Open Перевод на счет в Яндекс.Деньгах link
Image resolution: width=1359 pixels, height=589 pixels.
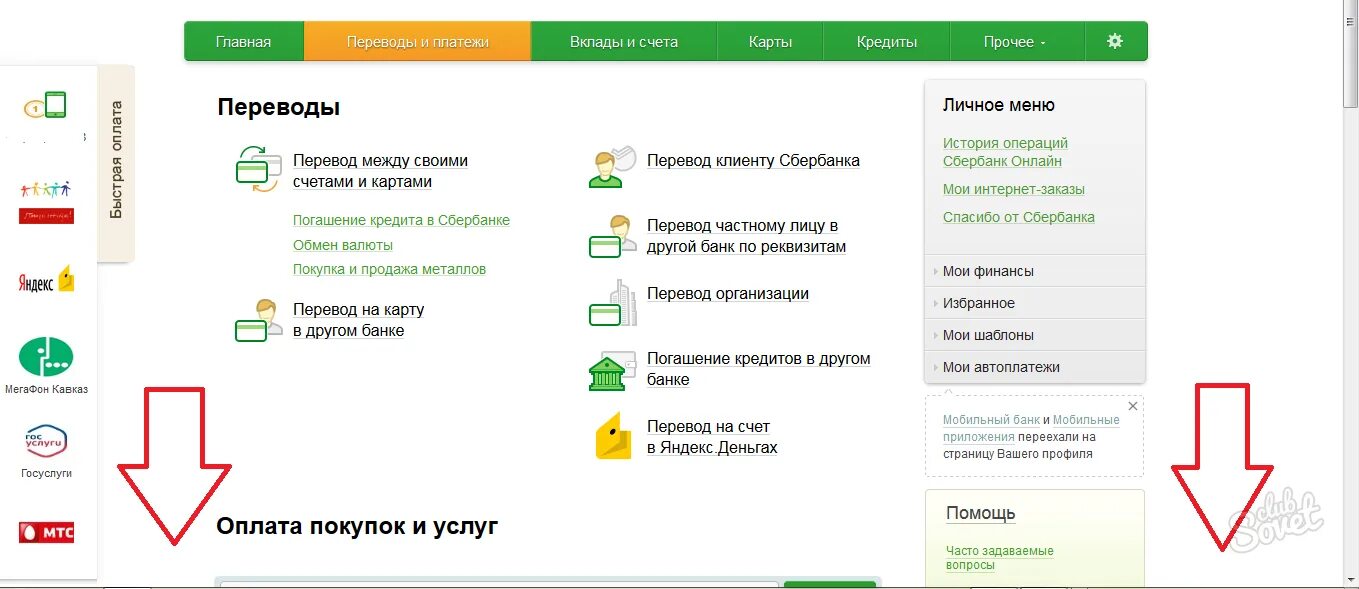[x=712, y=437]
